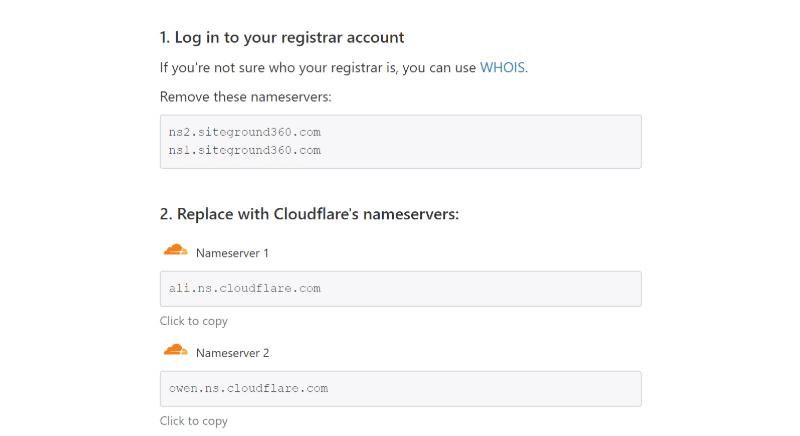The image size is (800, 436).
Task: Click to copy under ali.ns.cloudflare.com
Action: pyautogui.click(x=194, y=321)
